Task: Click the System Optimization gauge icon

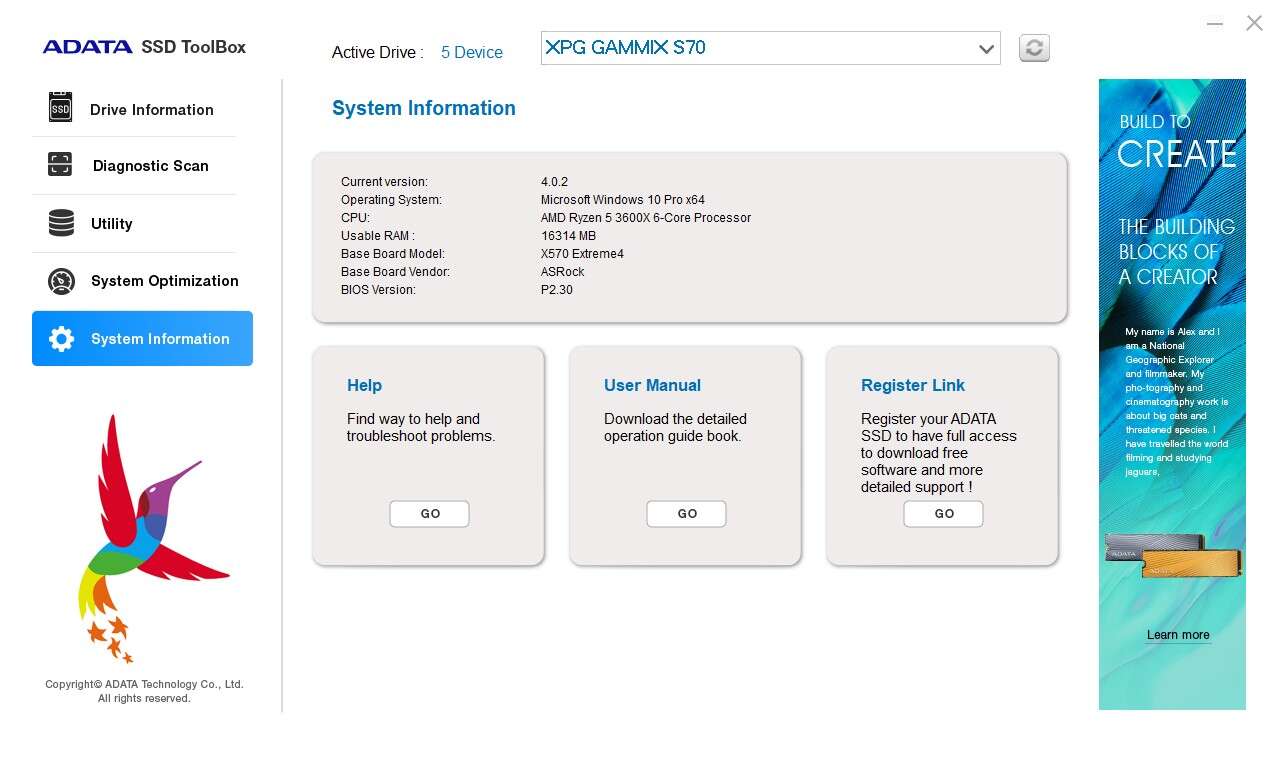Action: pos(61,281)
